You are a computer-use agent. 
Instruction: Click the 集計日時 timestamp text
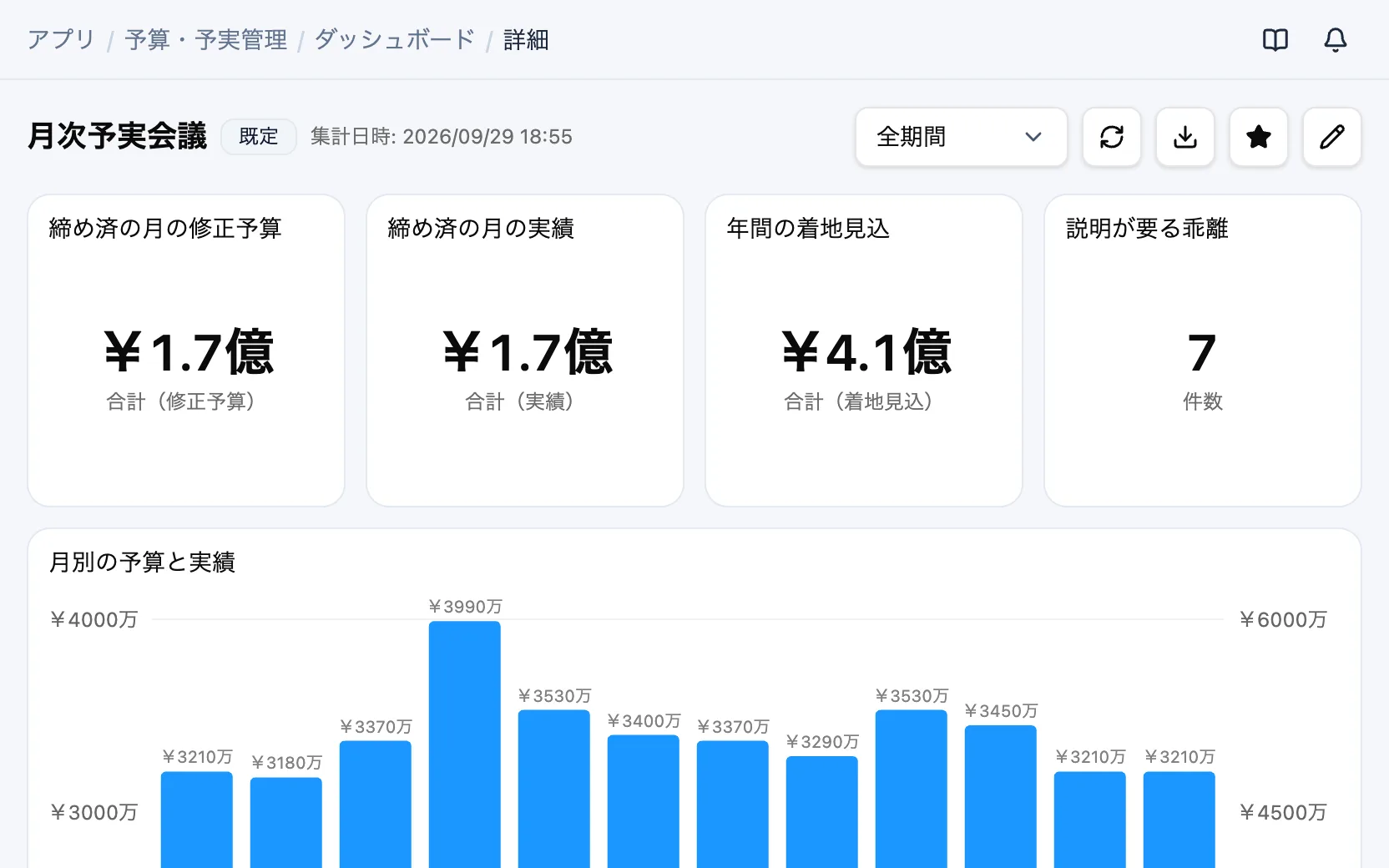pyautogui.click(x=442, y=137)
